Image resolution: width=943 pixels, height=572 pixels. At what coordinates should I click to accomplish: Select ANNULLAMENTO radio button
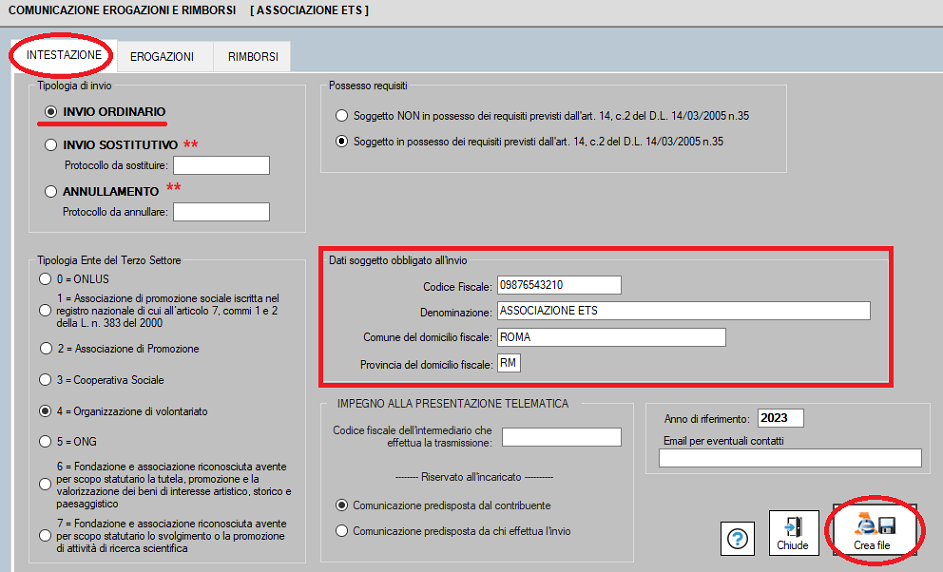pyautogui.click(x=51, y=192)
